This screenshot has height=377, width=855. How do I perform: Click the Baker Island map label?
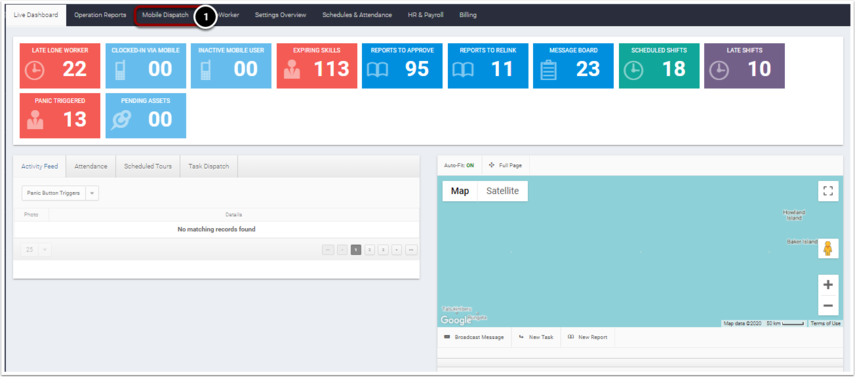802,242
